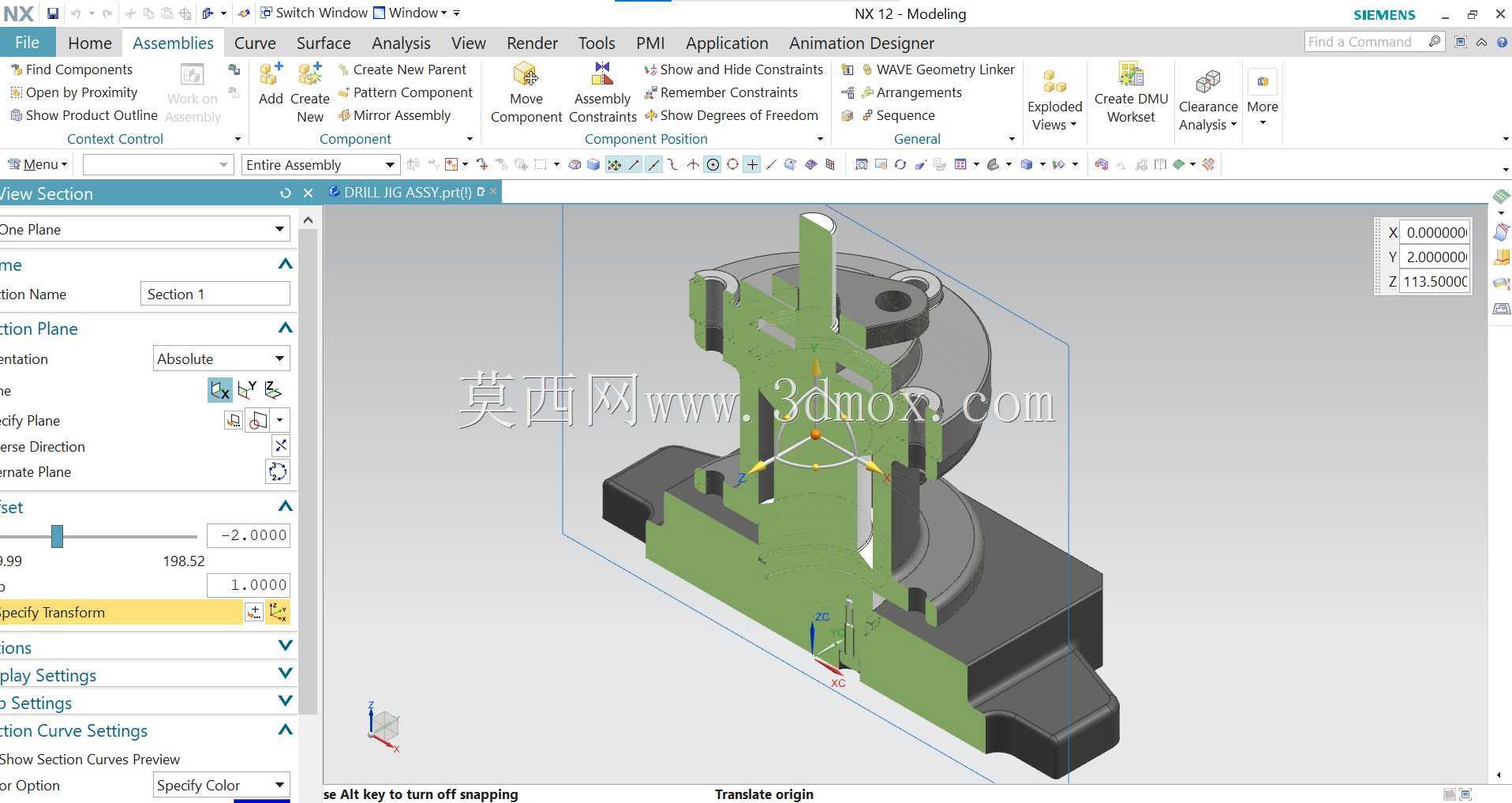Click the Find a Command search box
Screen dimensions: 1512x803
coord(1374,42)
